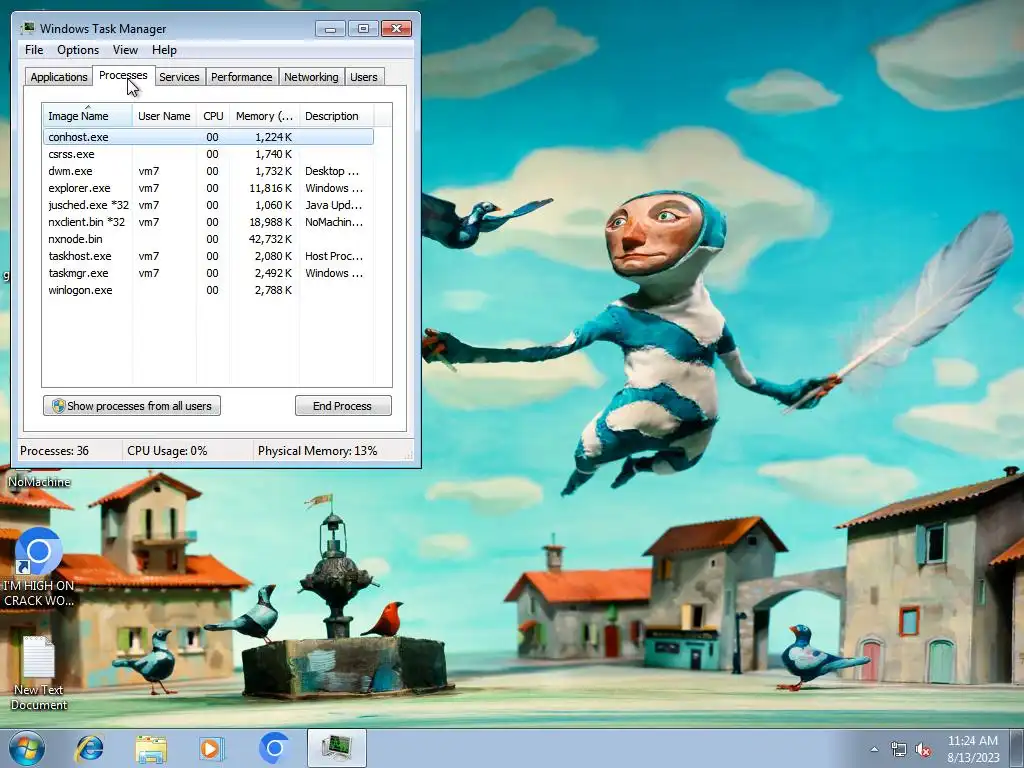The image size is (1024, 768).
Task: Close the Windows Task Manager window
Action: tap(396, 29)
